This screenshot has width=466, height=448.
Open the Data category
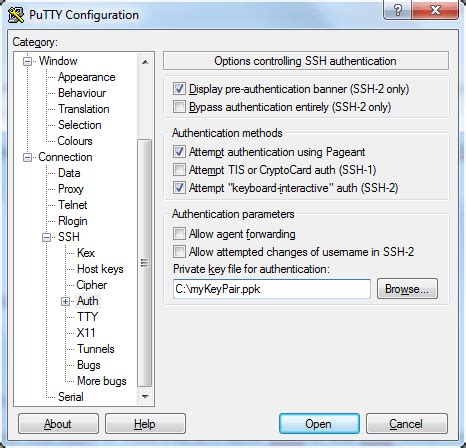(x=69, y=173)
